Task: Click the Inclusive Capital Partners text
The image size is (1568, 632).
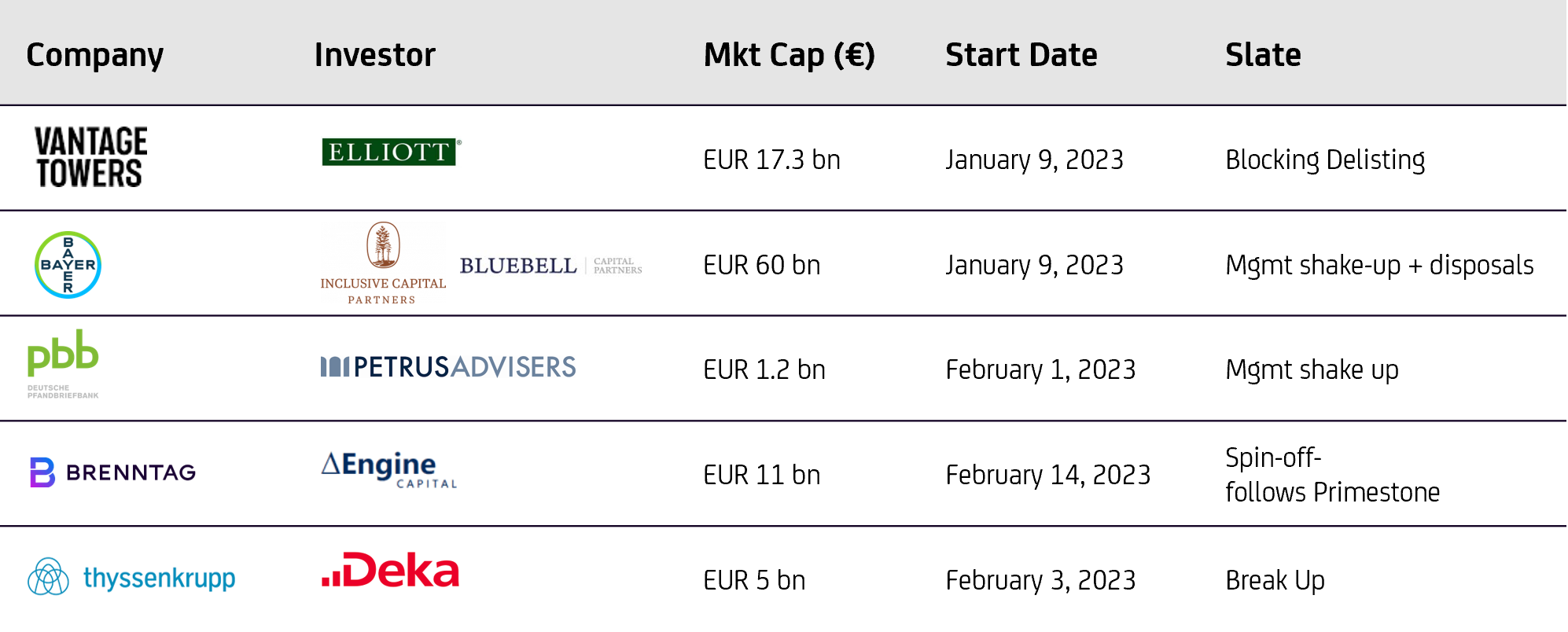Action: point(383,291)
